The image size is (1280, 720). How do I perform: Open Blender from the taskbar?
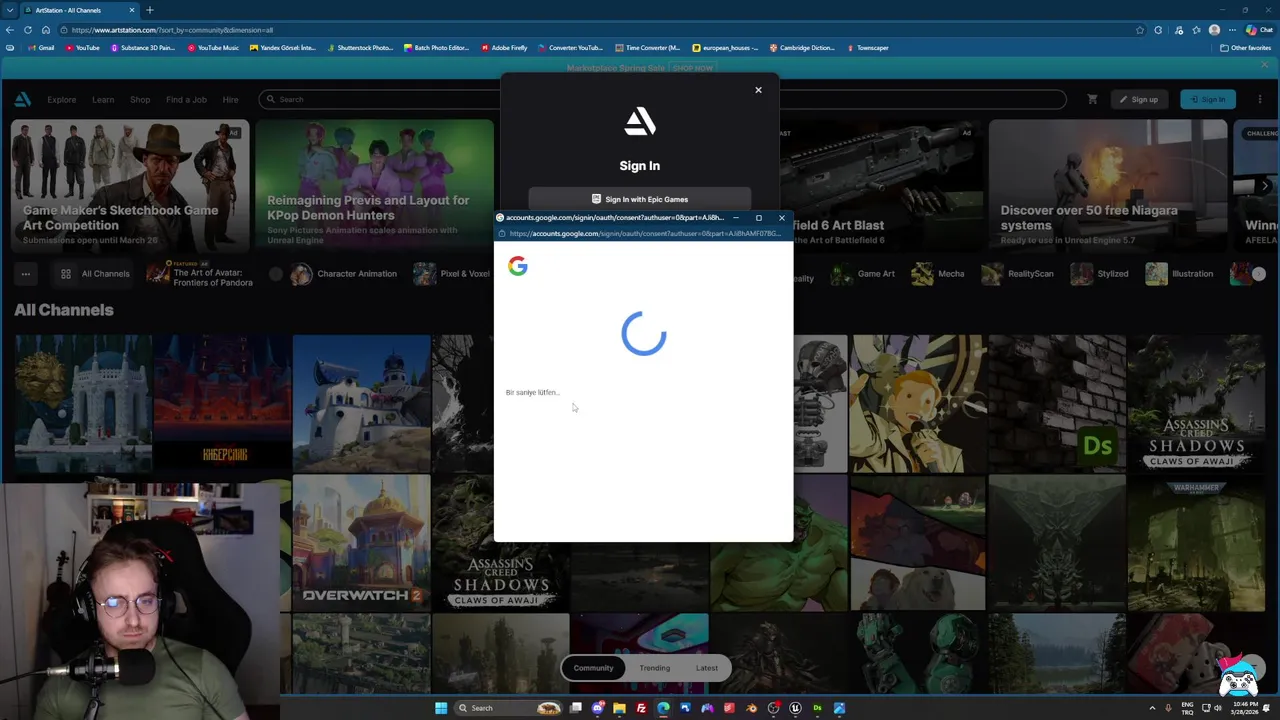pyautogui.click(x=751, y=708)
